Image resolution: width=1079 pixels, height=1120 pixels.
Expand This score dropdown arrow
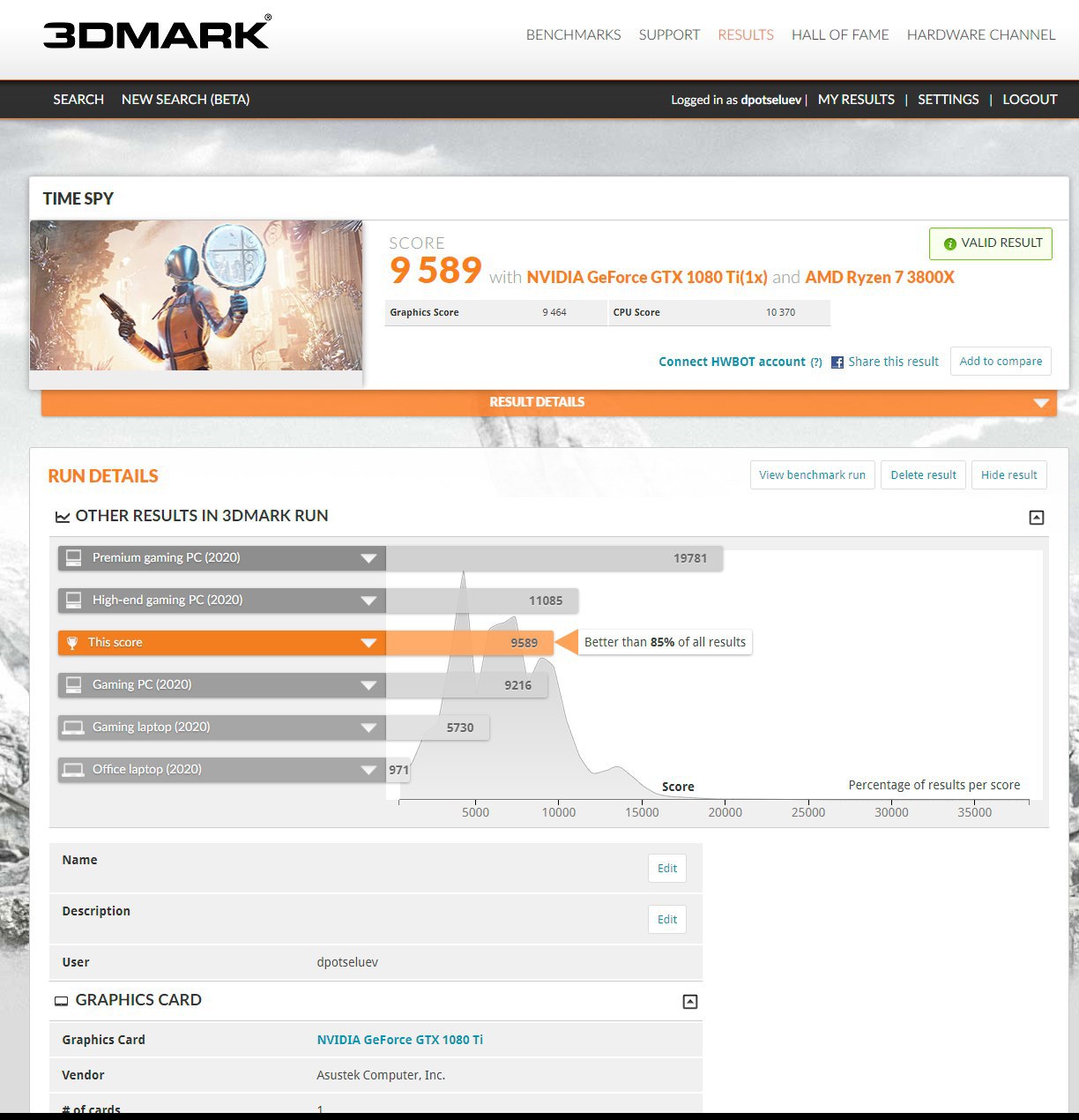[x=368, y=643]
